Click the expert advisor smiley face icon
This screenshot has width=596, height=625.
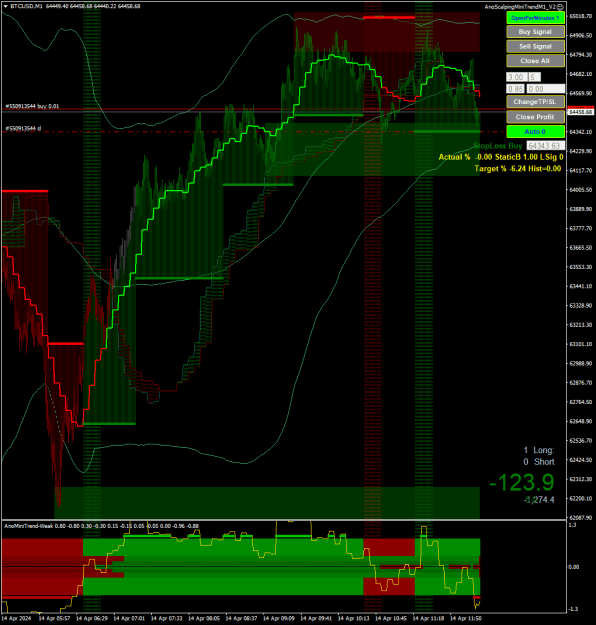560,7
